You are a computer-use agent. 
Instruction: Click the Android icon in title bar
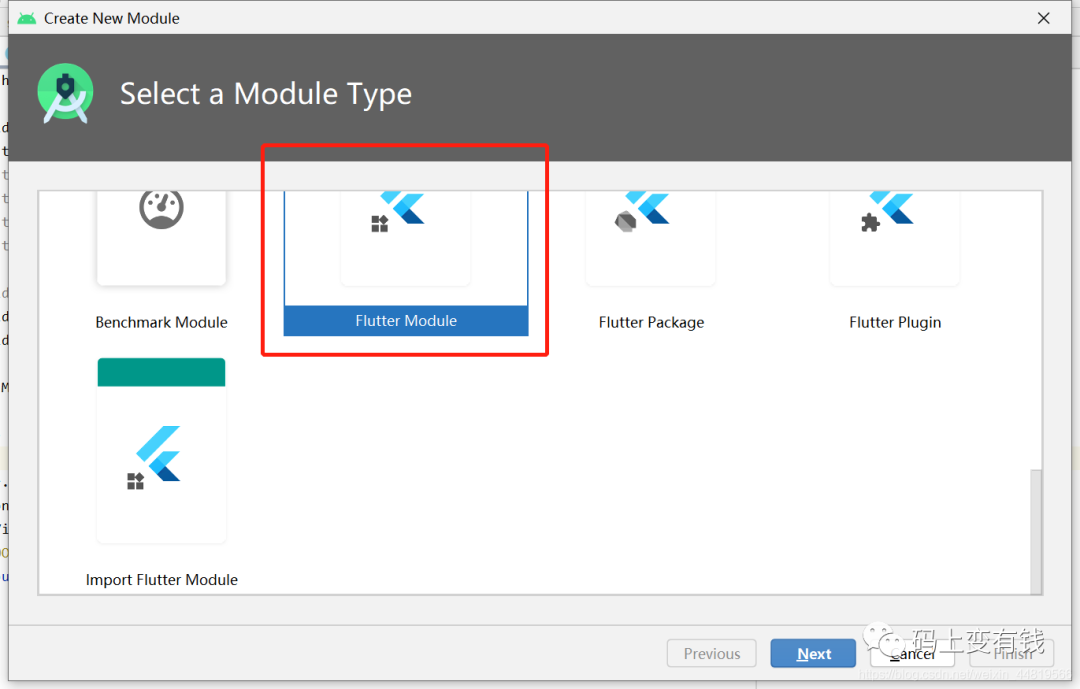(x=27, y=19)
